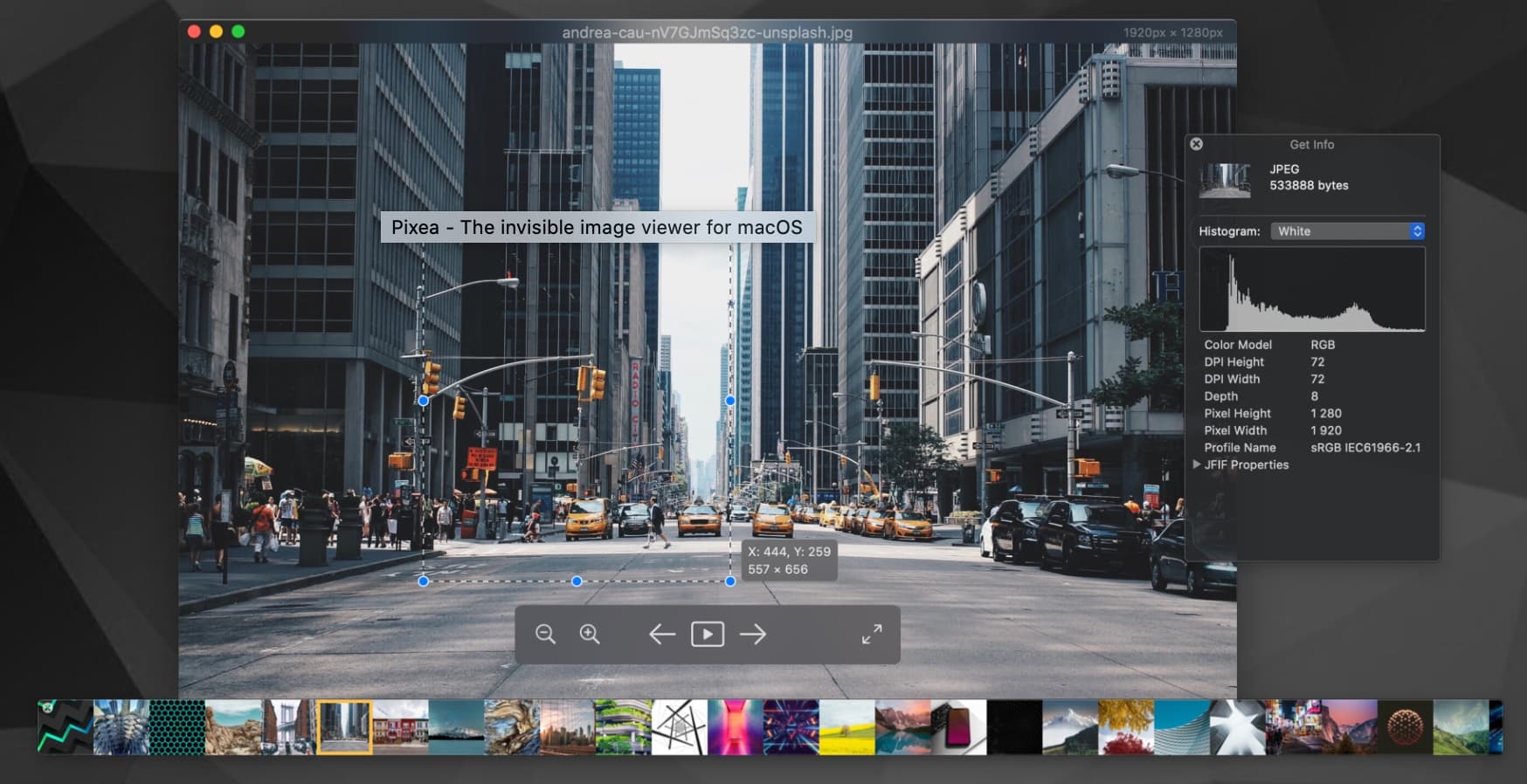
Task: Click the bottom-right selection handle
Action: point(730,581)
